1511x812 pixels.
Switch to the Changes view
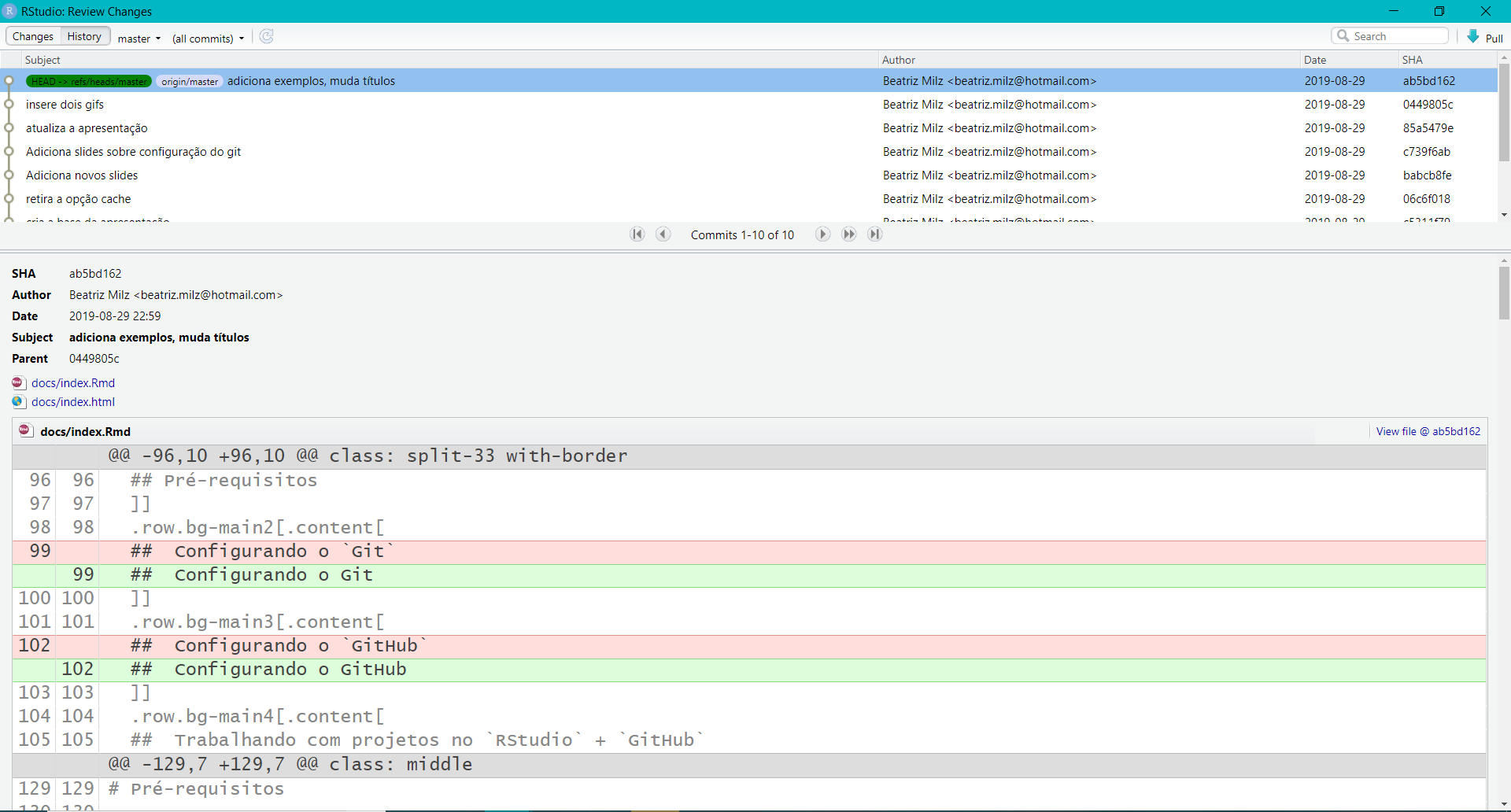[x=33, y=37]
